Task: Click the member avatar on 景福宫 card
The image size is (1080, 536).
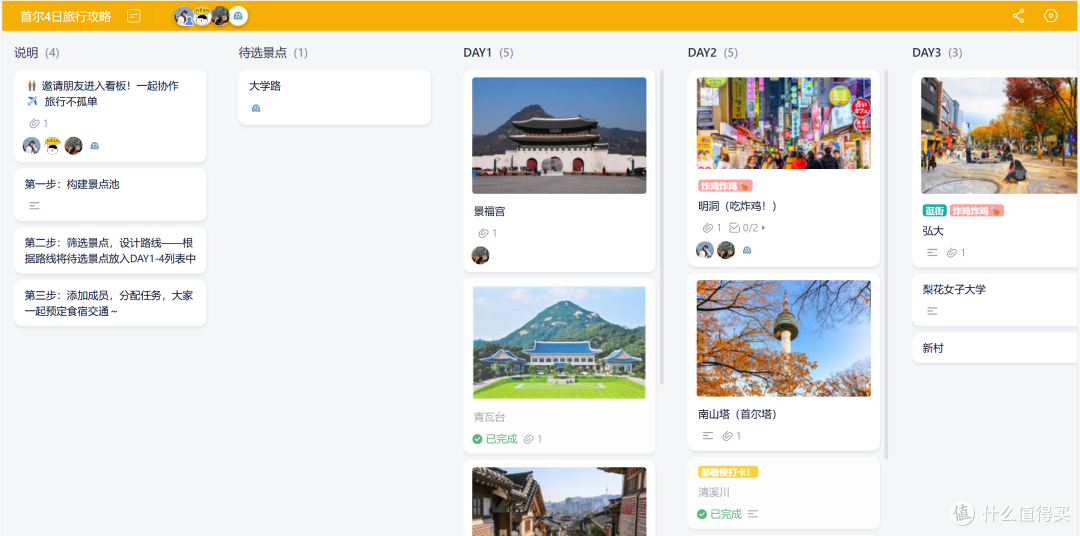Action: 480,255
